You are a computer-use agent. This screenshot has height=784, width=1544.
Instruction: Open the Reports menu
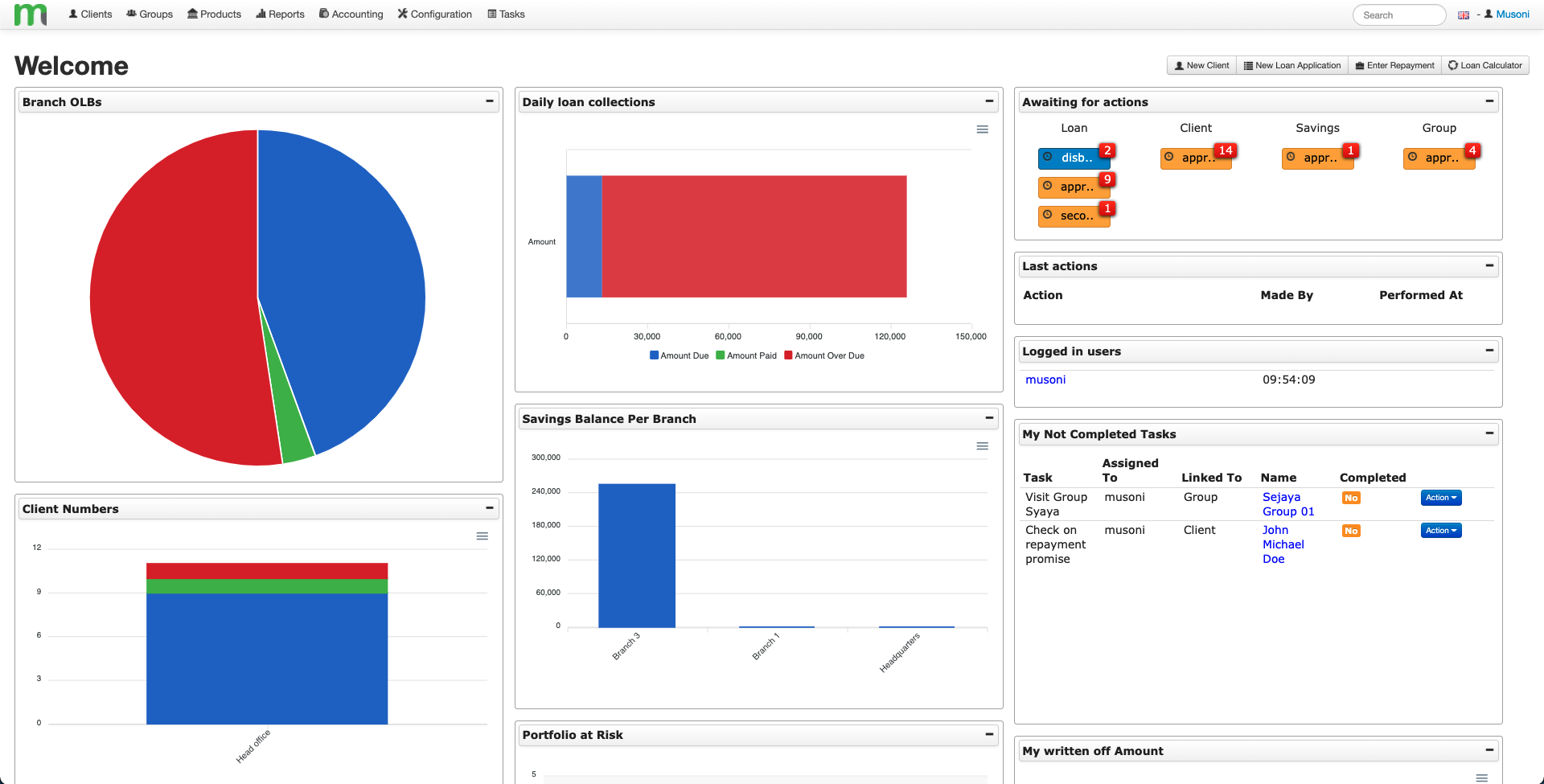click(x=280, y=14)
